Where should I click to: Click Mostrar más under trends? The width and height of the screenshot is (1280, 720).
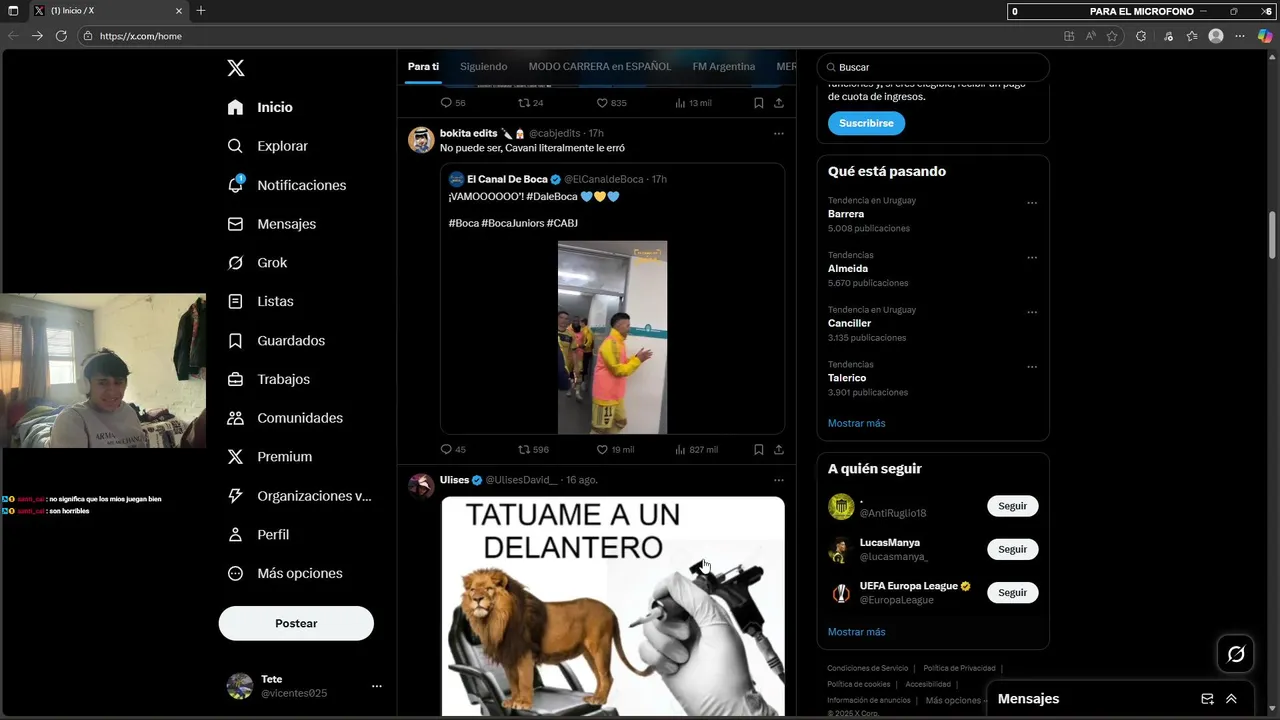coord(856,423)
